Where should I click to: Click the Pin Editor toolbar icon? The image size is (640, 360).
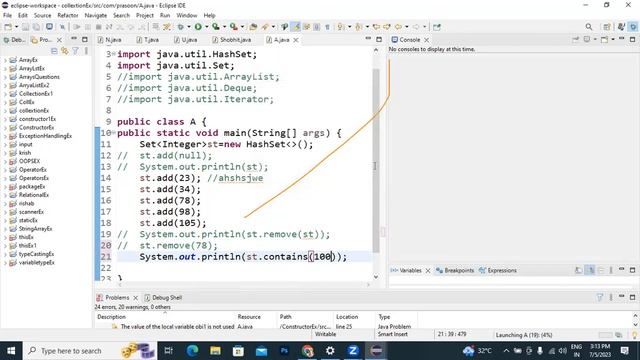click(437, 27)
